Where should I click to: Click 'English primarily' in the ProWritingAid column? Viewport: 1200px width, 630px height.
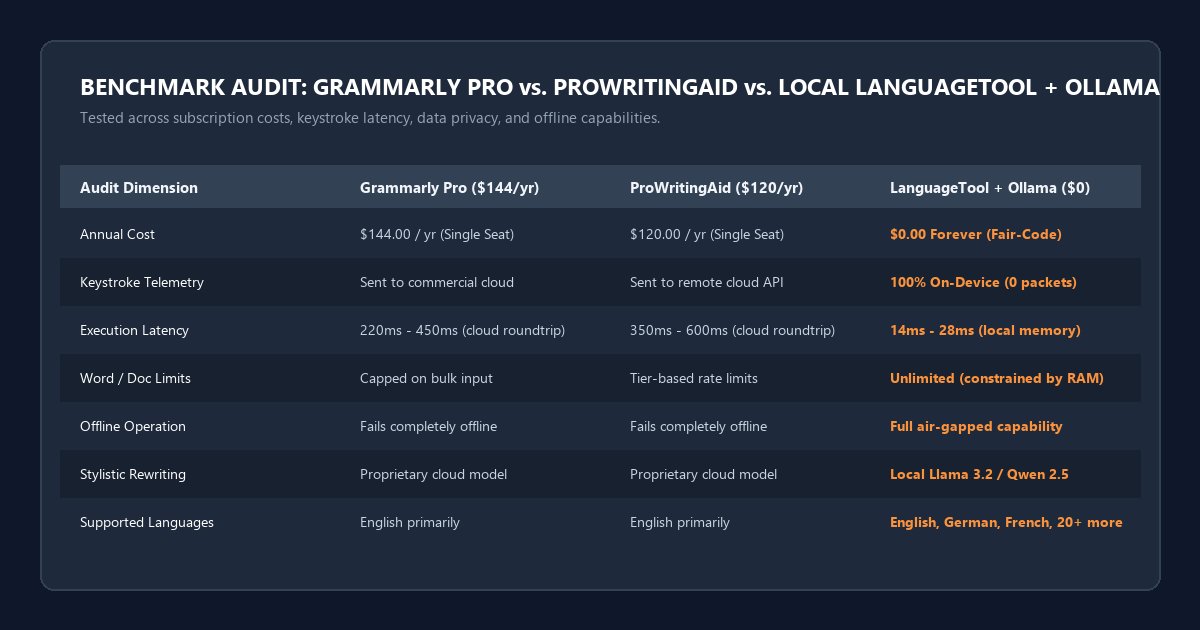coord(680,522)
